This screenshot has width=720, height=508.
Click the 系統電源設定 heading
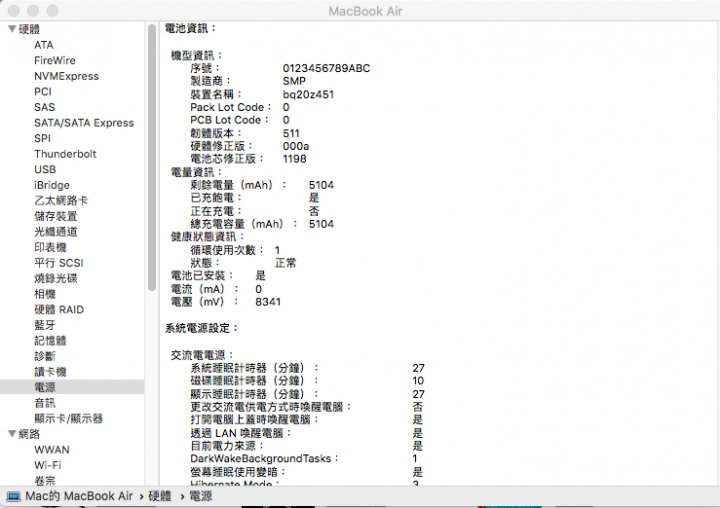(x=201, y=328)
